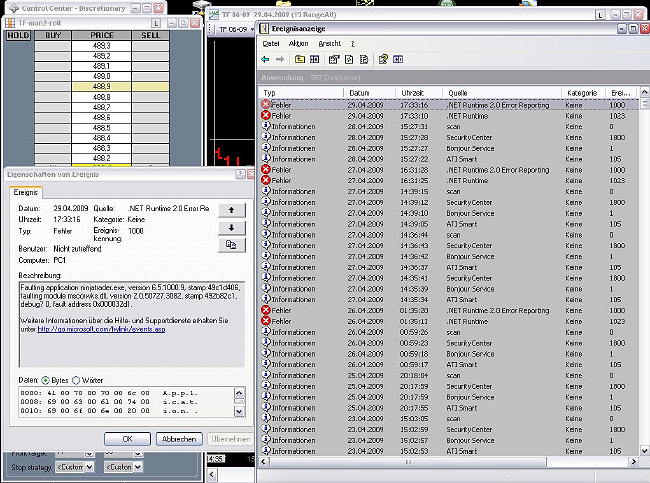
Task: Click the HOLD column header in TF-man2-roll
Action: [18, 35]
